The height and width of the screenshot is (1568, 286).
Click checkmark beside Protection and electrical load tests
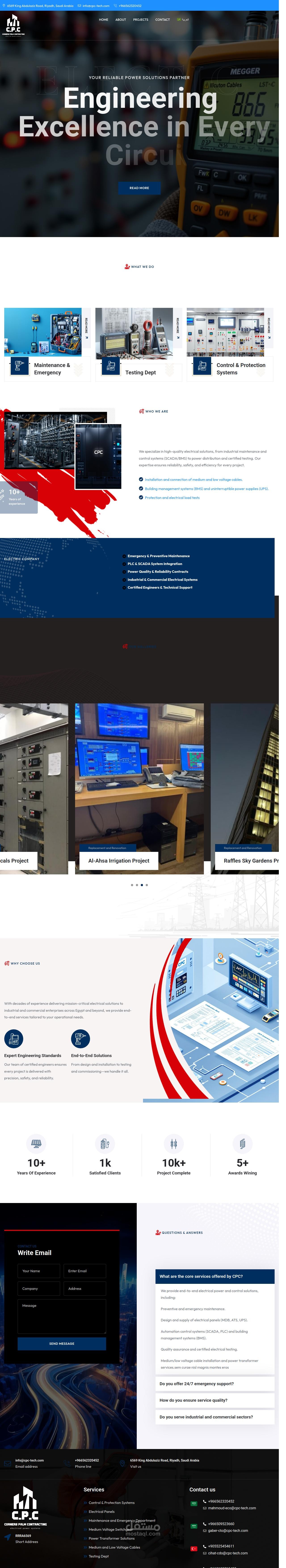coord(141,498)
